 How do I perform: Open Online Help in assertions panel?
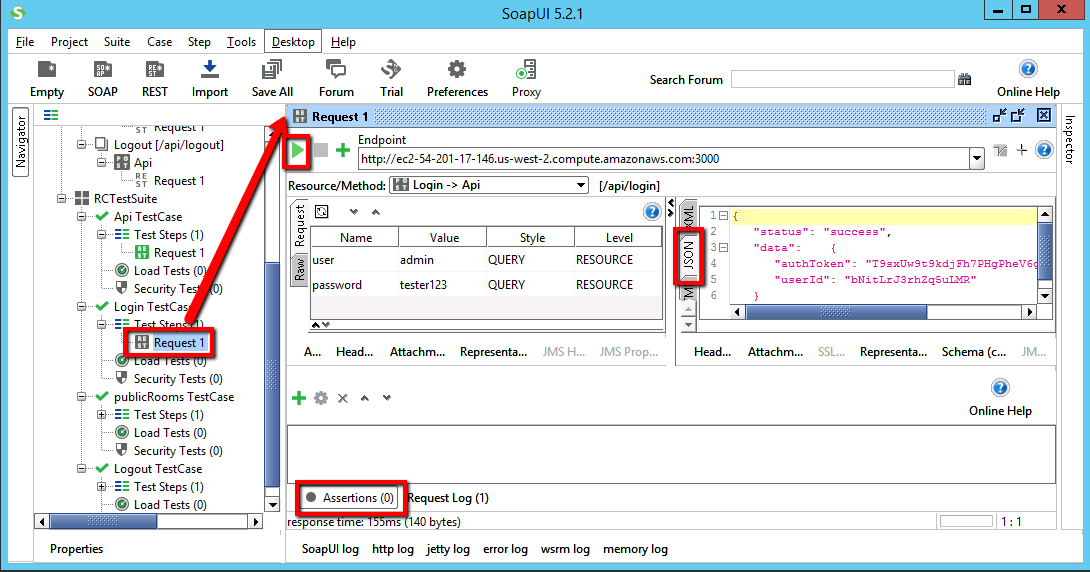click(x=1000, y=398)
